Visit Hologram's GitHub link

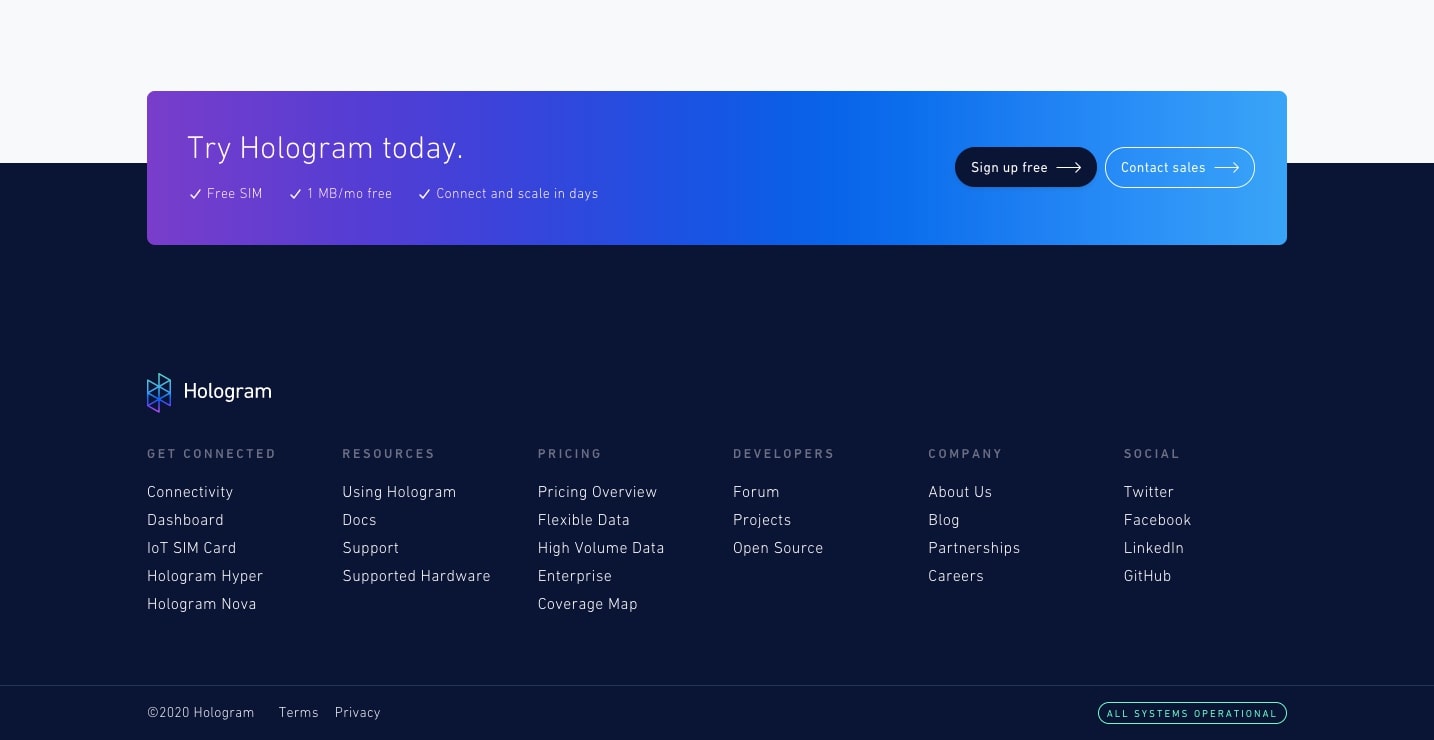pyautogui.click(x=1147, y=575)
